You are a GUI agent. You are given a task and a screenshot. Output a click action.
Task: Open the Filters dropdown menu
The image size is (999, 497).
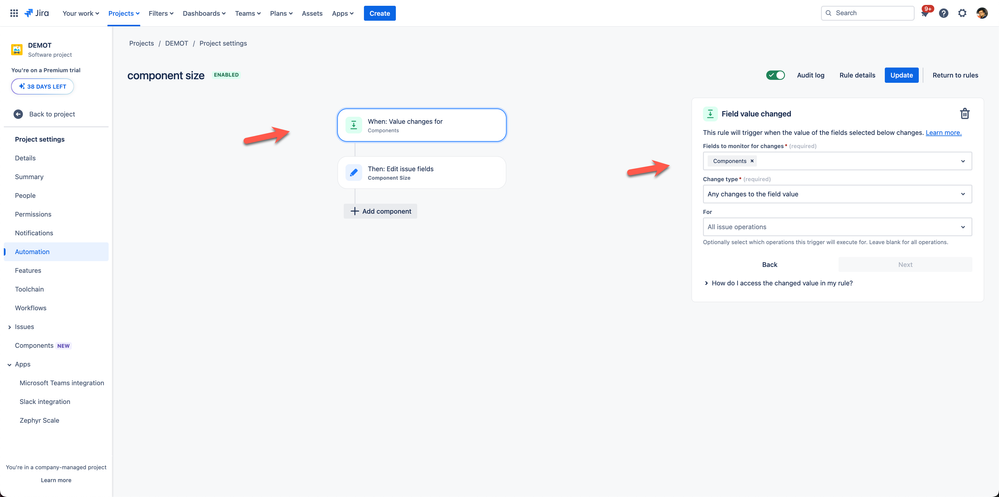click(161, 13)
